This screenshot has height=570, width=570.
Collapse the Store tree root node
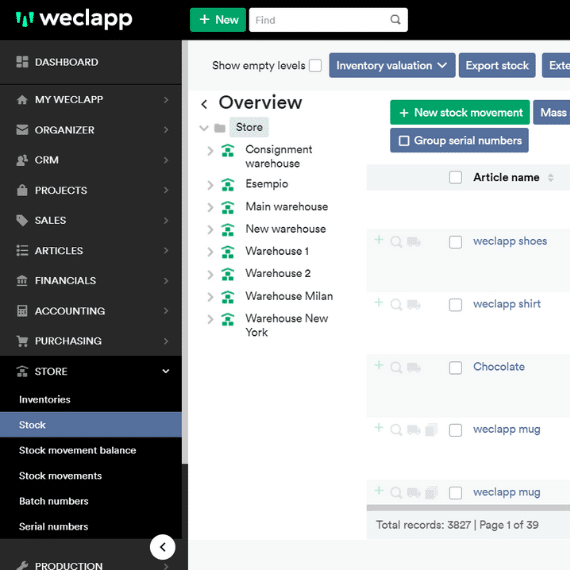(204, 128)
